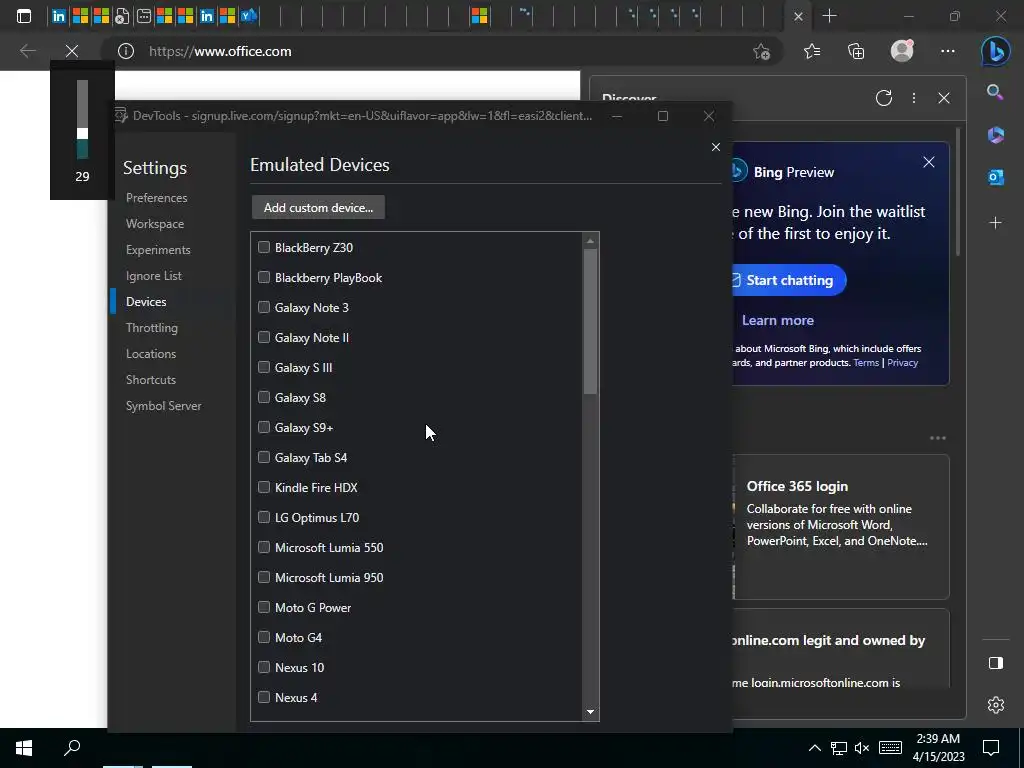Enable Galaxy Note 3 emulation

(264, 307)
